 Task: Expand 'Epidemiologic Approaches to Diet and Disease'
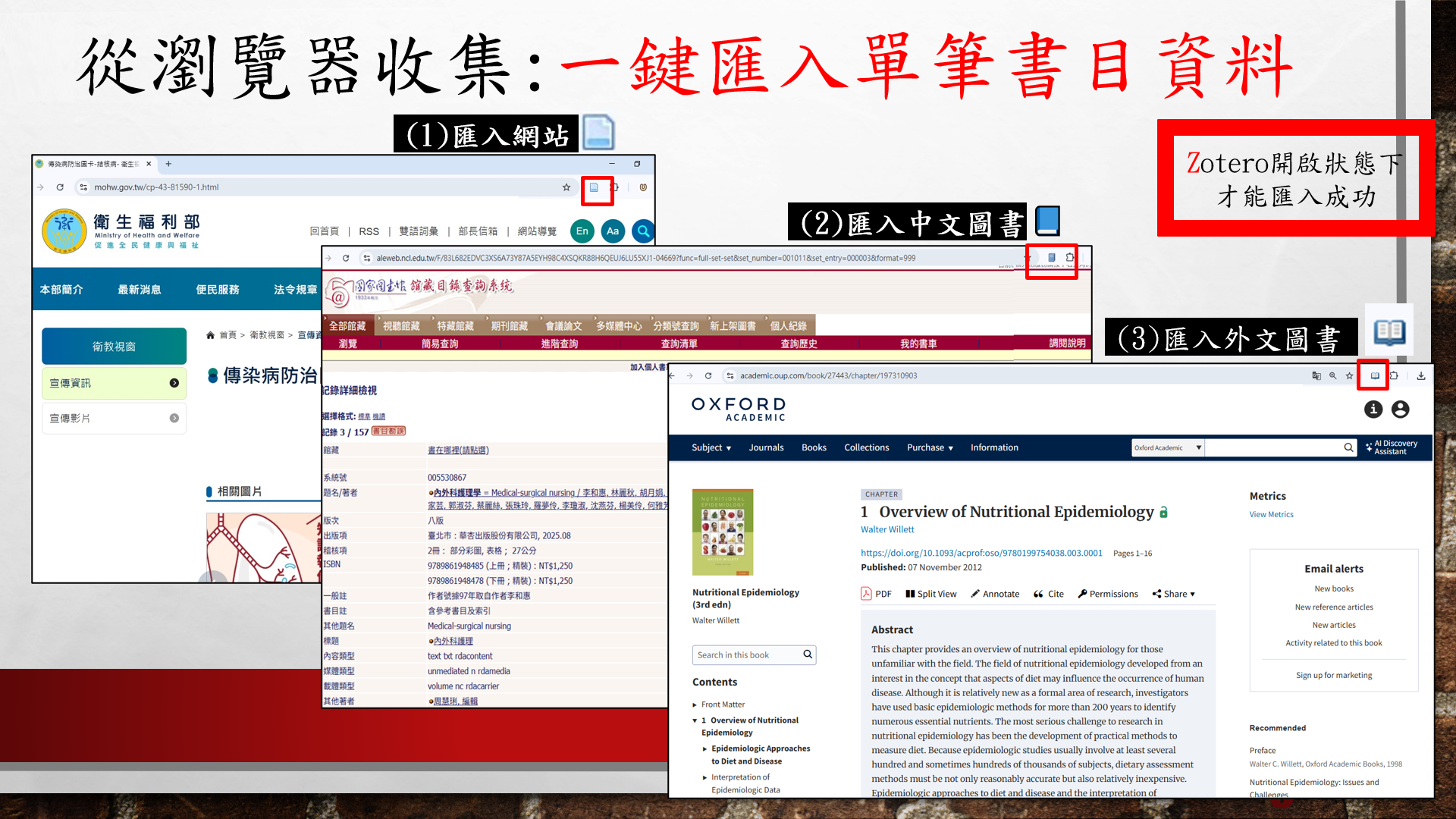pos(704,748)
